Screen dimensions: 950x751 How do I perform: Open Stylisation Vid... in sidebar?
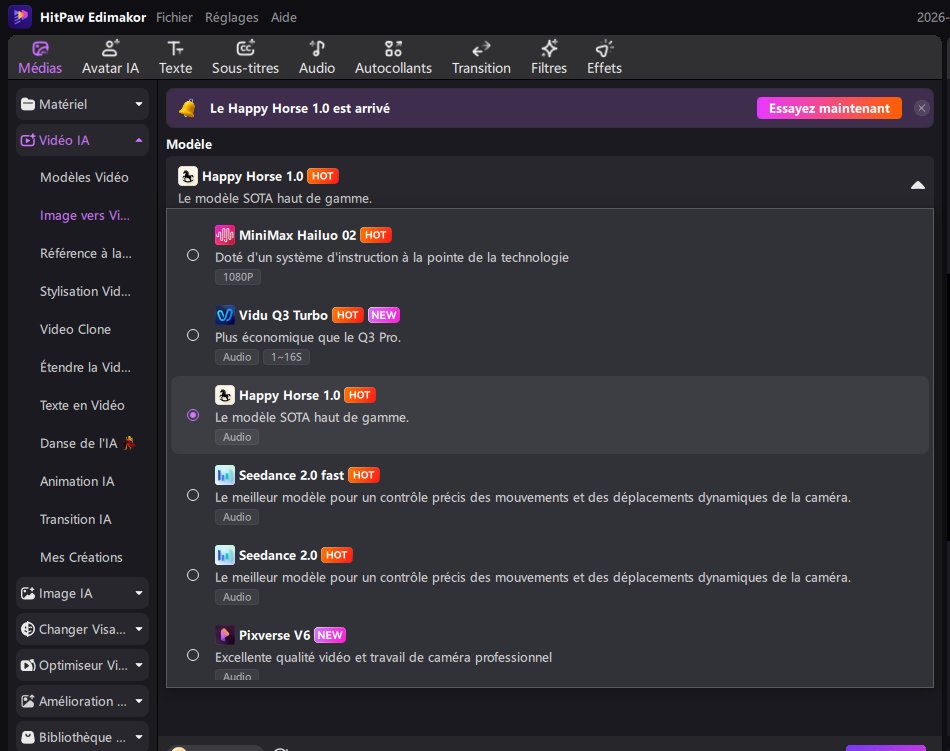point(85,291)
